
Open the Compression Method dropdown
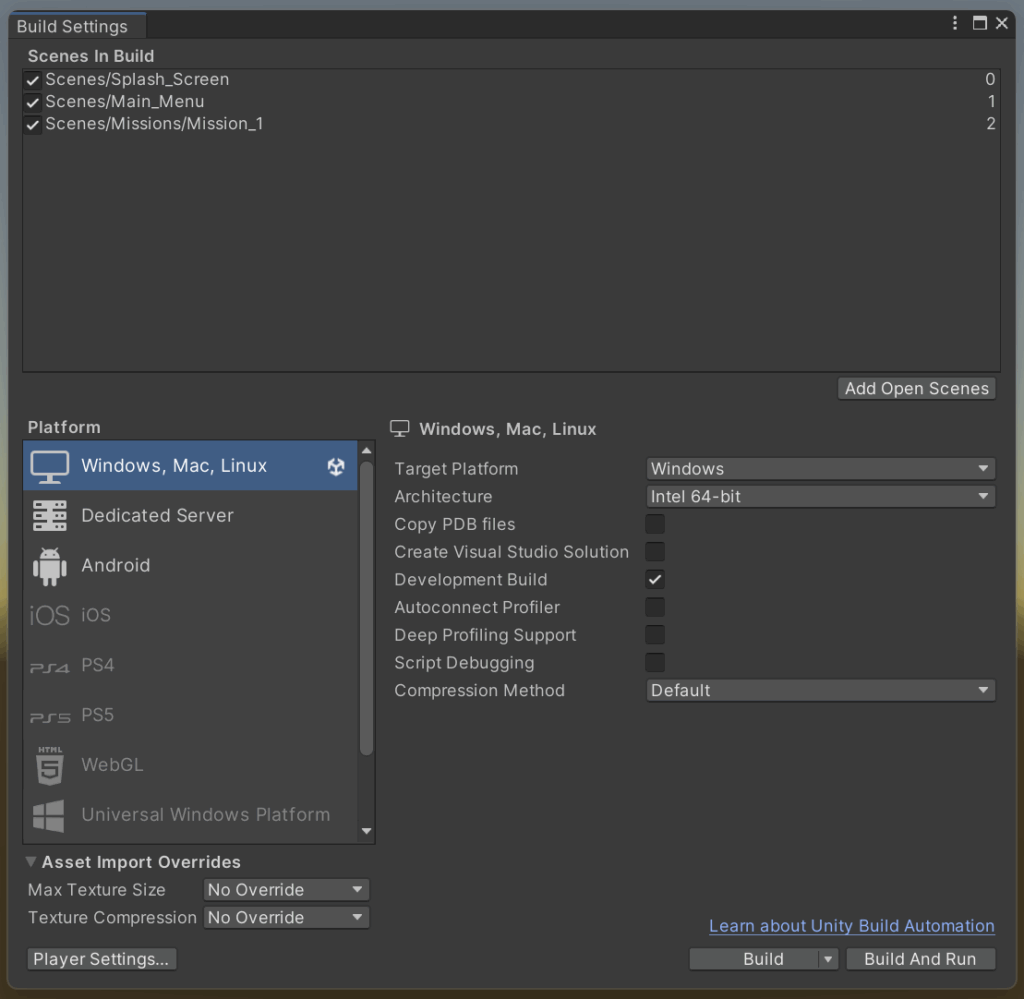820,690
